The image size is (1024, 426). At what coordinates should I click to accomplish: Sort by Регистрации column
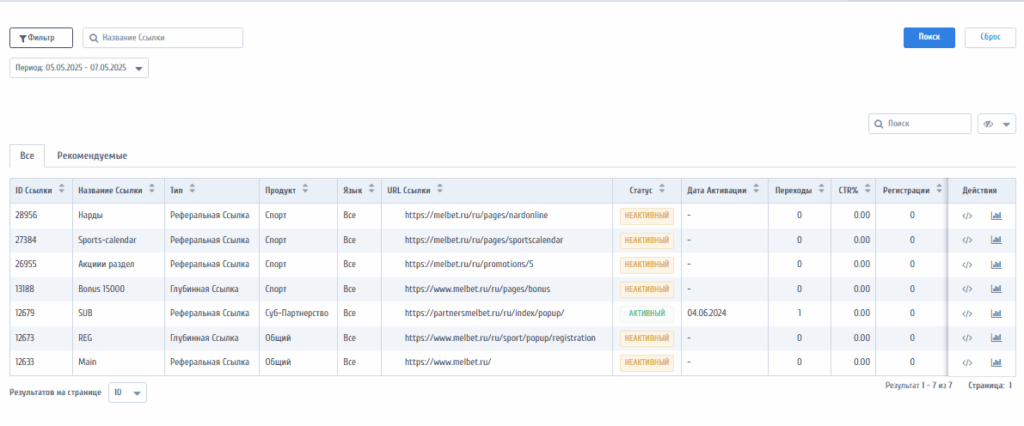pyautogui.click(x=939, y=190)
